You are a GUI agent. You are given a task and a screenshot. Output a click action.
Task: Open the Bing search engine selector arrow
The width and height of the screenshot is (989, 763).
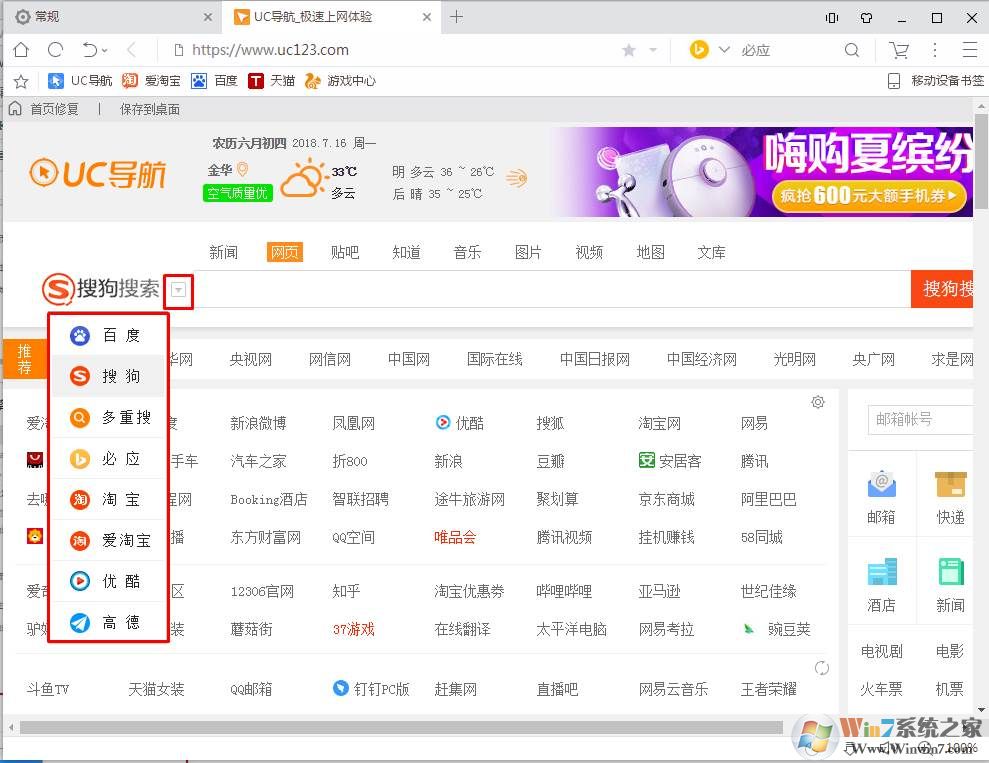point(724,50)
